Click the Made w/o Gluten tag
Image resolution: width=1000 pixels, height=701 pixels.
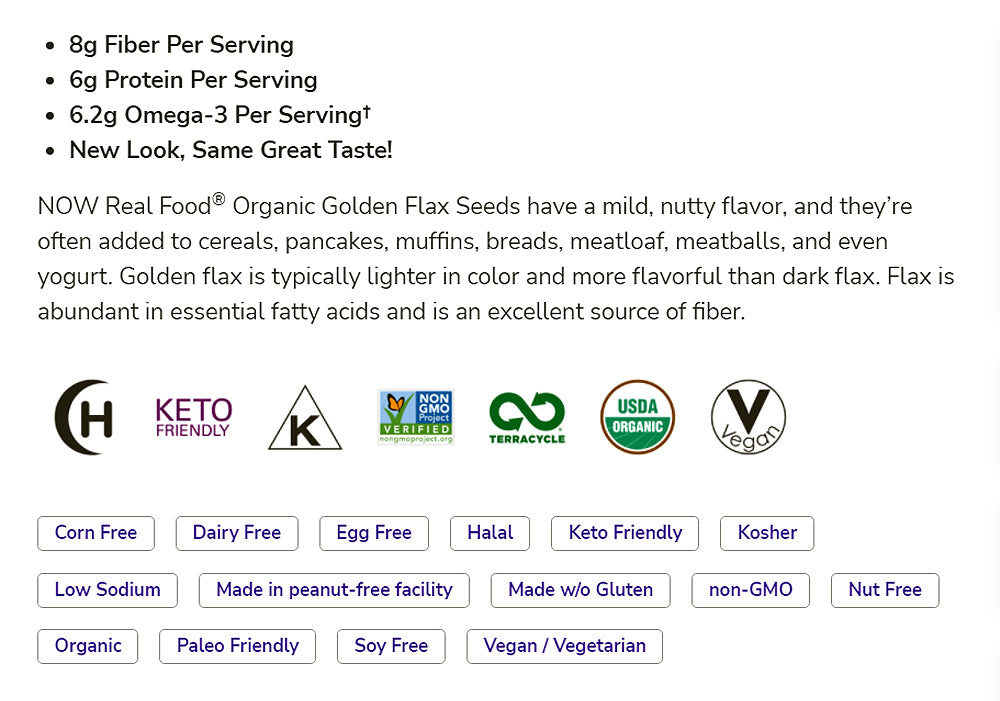pyautogui.click(x=580, y=590)
